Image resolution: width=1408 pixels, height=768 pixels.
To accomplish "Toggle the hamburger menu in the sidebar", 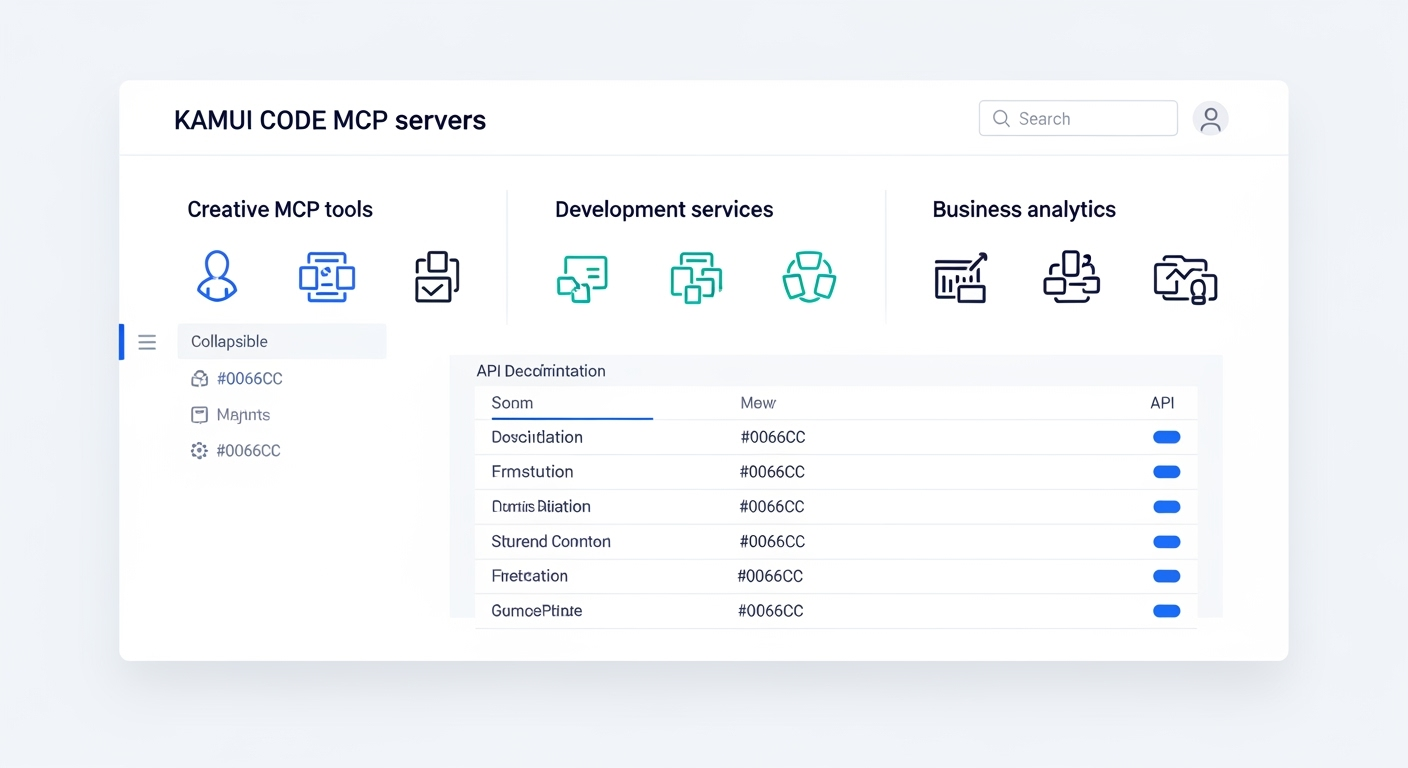I will click(x=147, y=342).
